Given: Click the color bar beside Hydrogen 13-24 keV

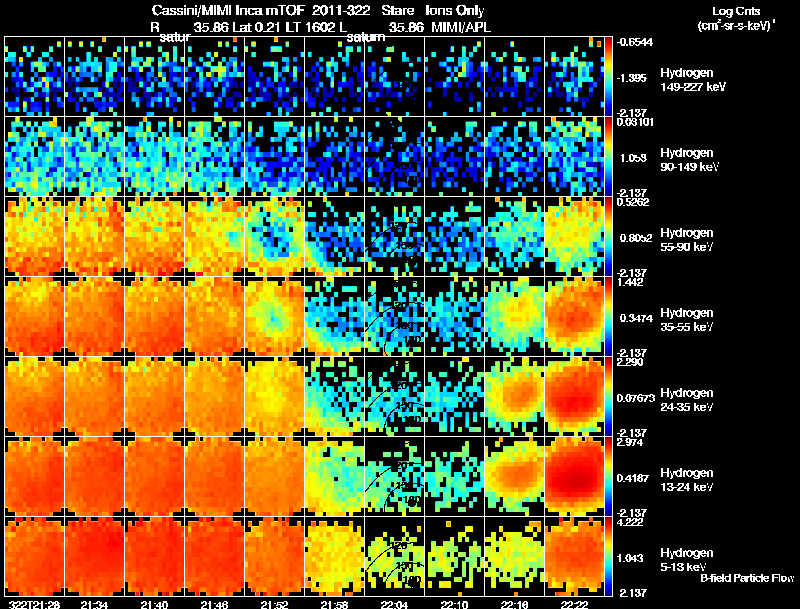Looking at the screenshot, I should click(608, 476).
